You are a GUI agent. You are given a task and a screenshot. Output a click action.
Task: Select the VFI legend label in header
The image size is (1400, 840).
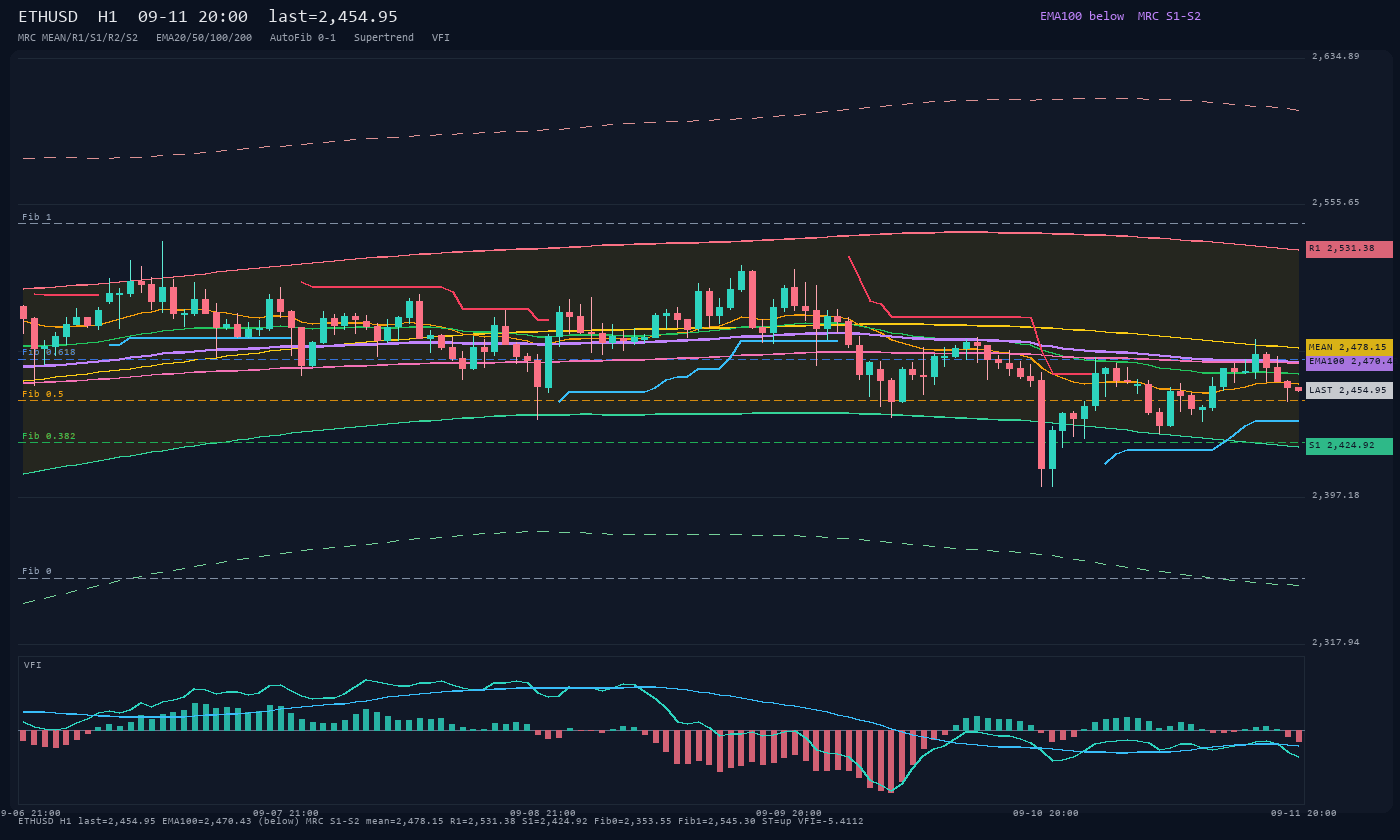tap(441, 37)
